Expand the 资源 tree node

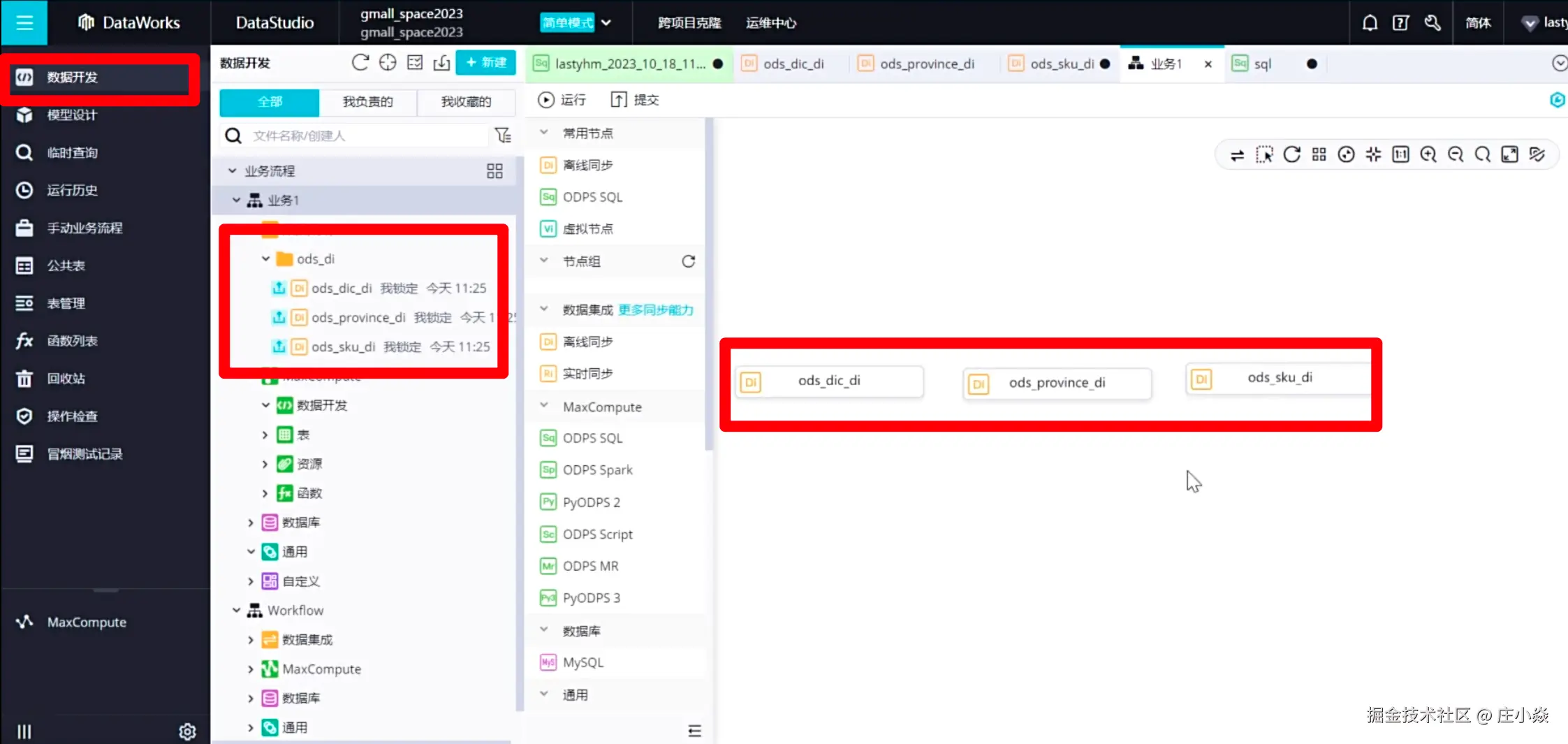click(265, 464)
